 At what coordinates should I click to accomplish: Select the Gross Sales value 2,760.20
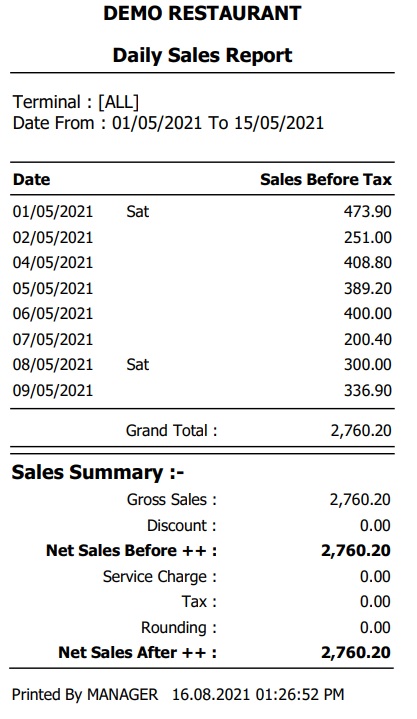360,499
